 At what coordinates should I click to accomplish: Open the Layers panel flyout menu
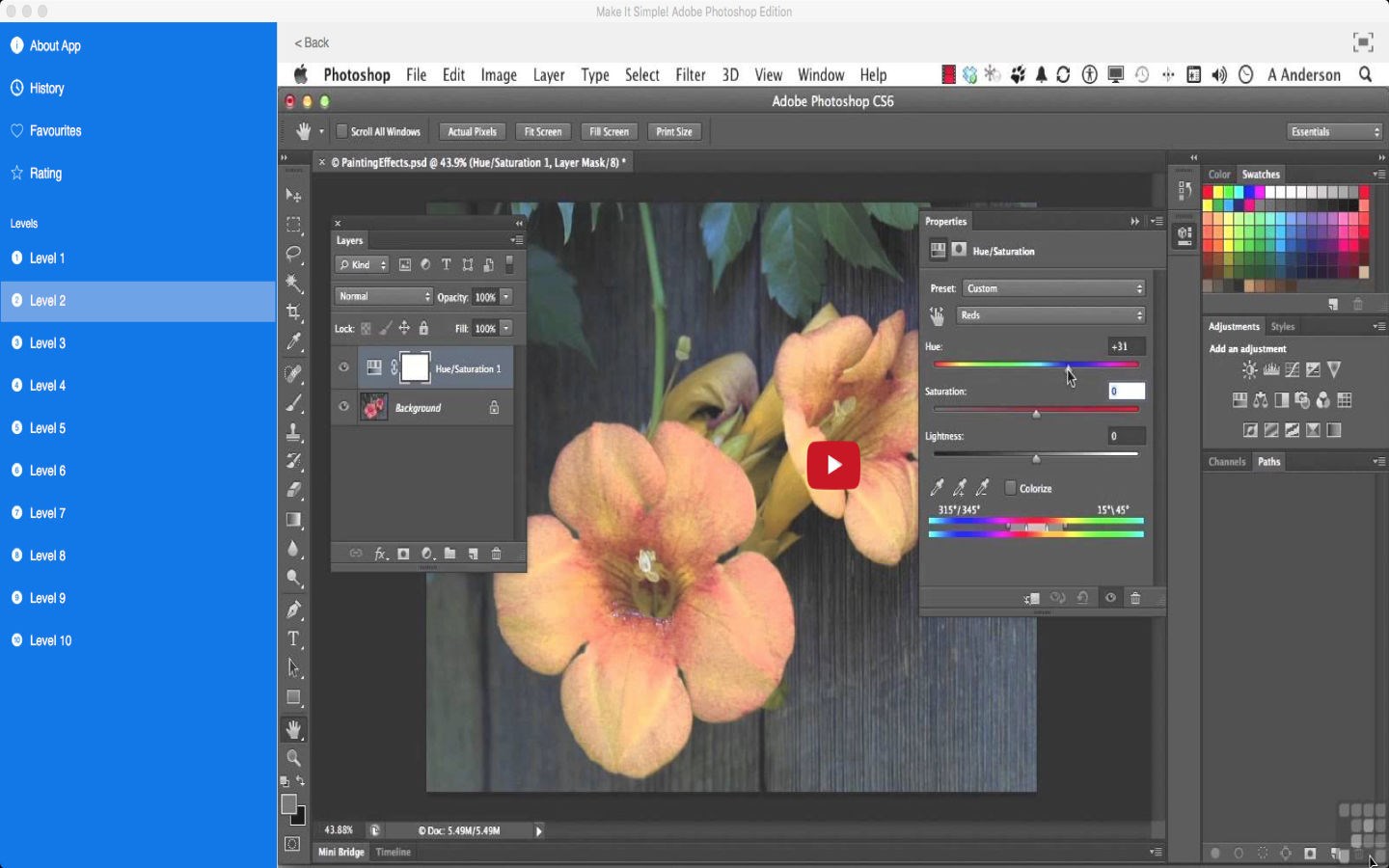click(517, 240)
